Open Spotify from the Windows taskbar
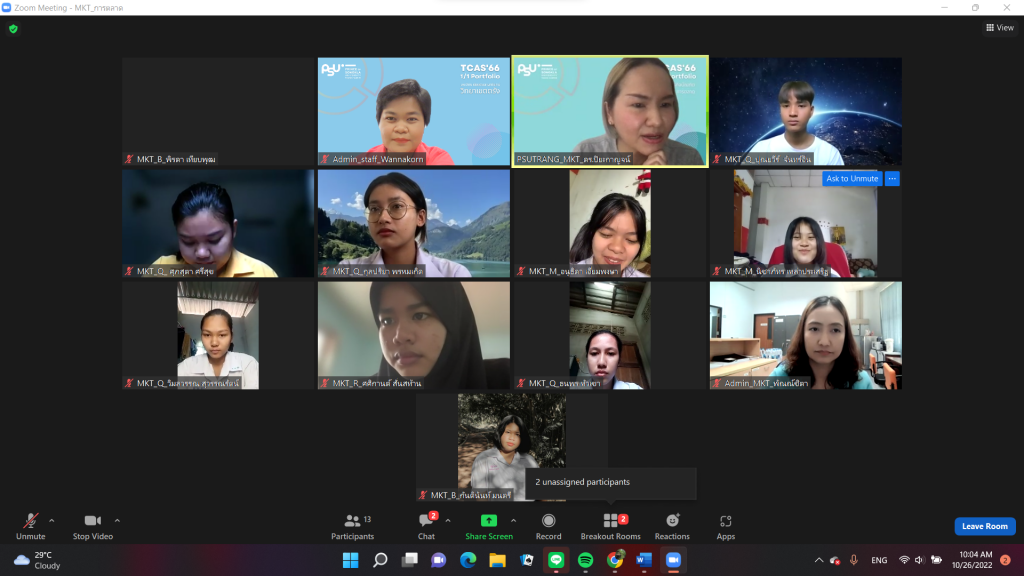 coord(585,560)
